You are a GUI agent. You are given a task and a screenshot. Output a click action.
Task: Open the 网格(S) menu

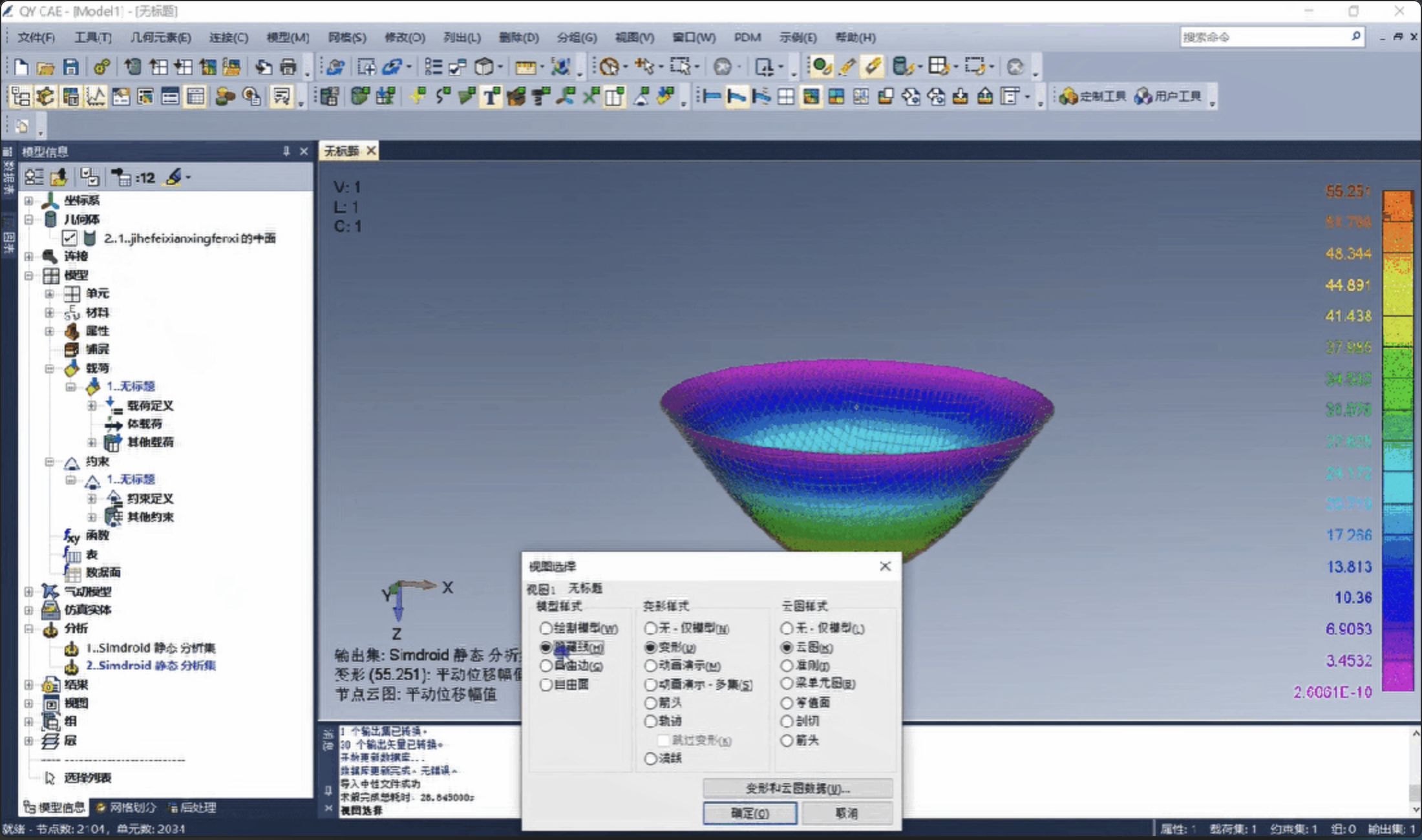[347, 37]
